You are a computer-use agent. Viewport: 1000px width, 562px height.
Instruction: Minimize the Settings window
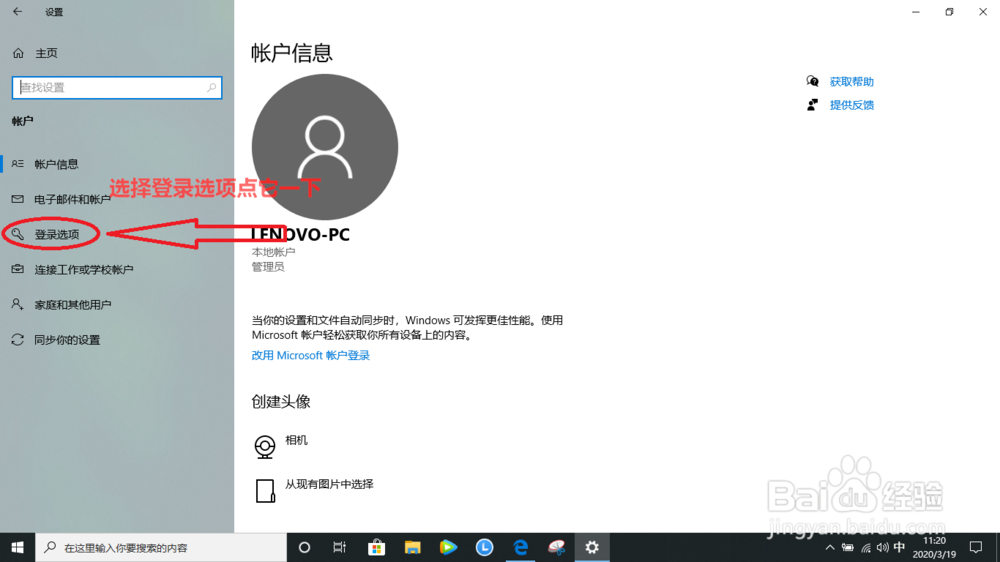tap(916, 11)
